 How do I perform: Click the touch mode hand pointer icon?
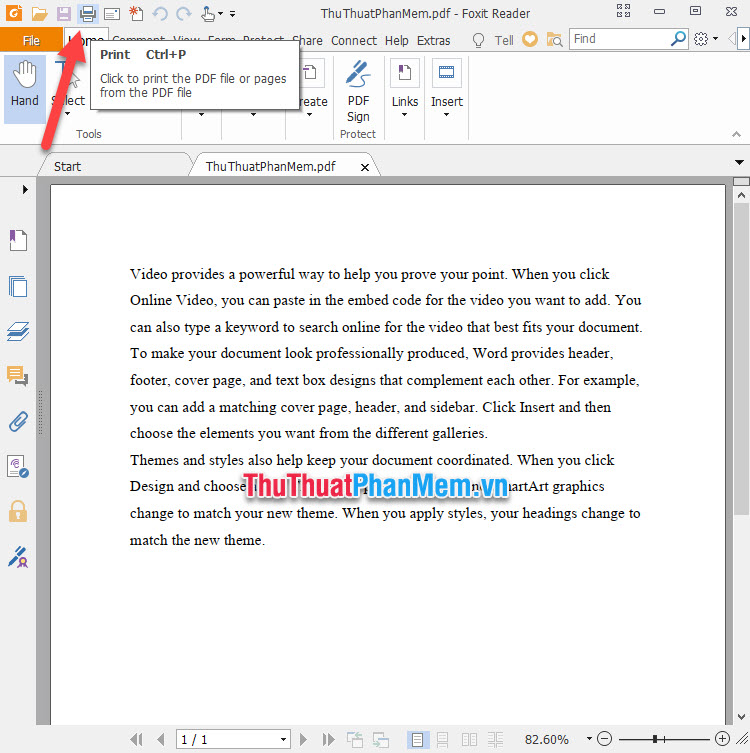tap(208, 14)
